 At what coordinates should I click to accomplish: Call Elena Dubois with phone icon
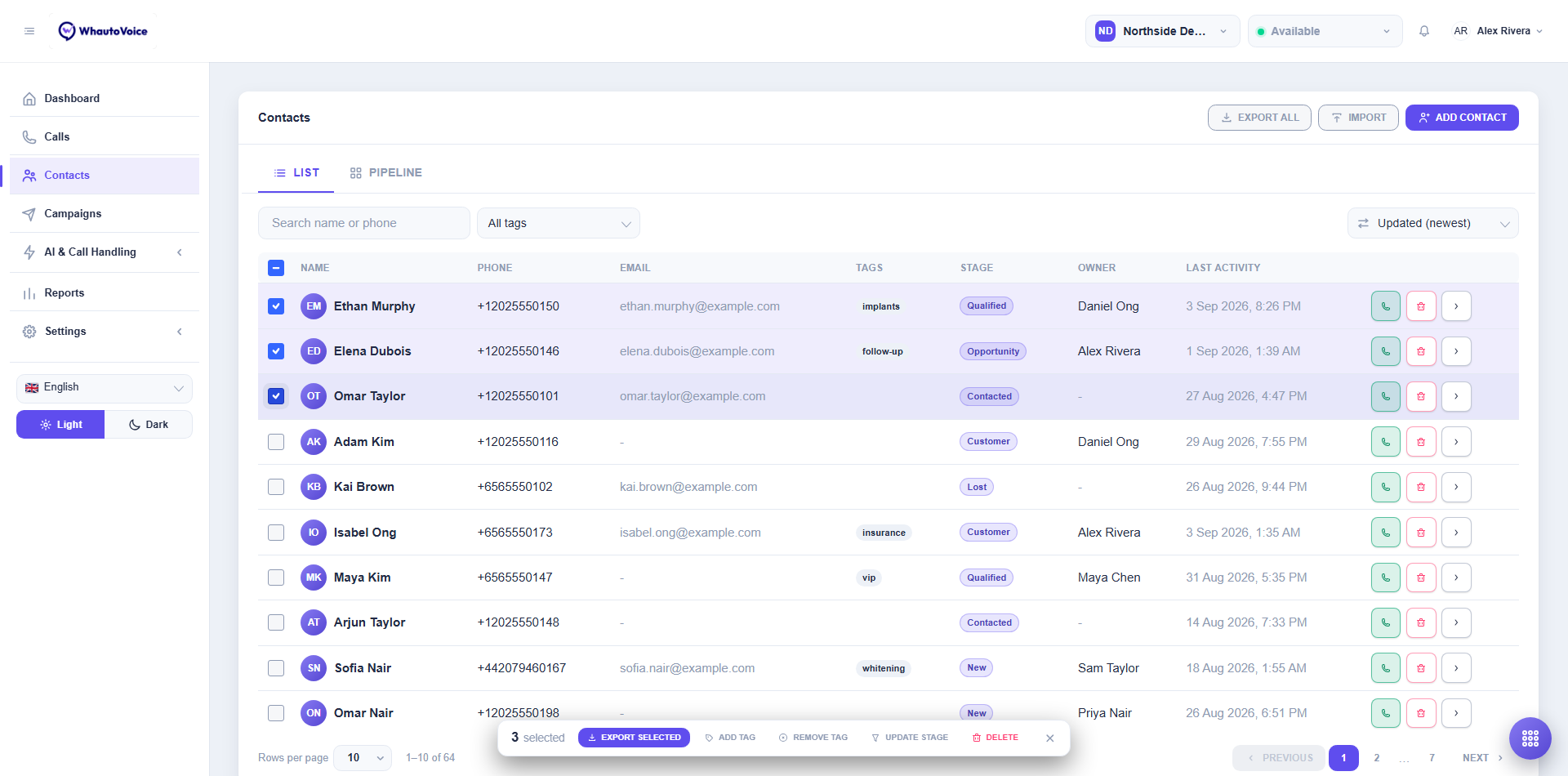1386,351
